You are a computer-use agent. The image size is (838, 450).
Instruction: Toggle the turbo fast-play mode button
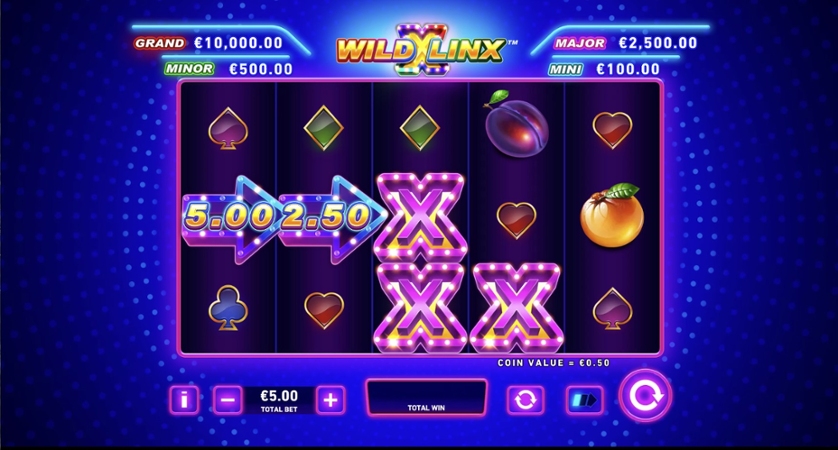(x=585, y=399)
